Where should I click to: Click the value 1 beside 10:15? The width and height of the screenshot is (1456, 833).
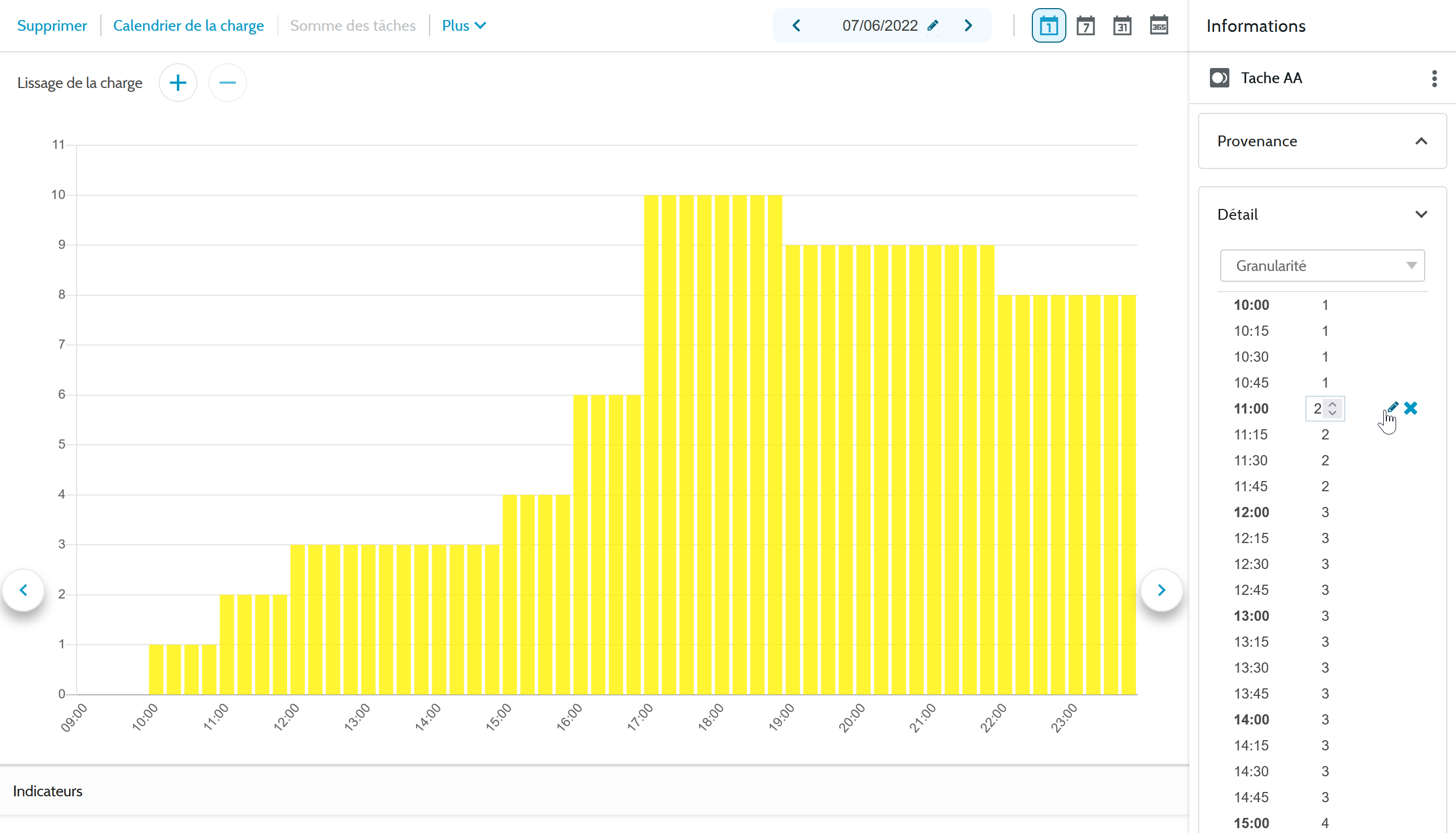[x=1325, y=331]
